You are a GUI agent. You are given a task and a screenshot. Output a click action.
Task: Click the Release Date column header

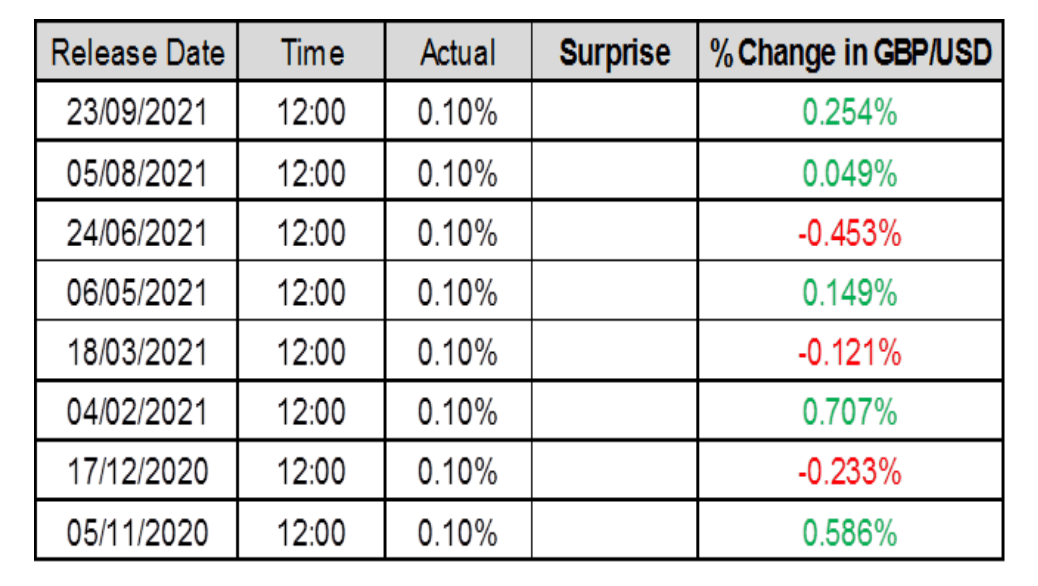[x=137, y=53]
